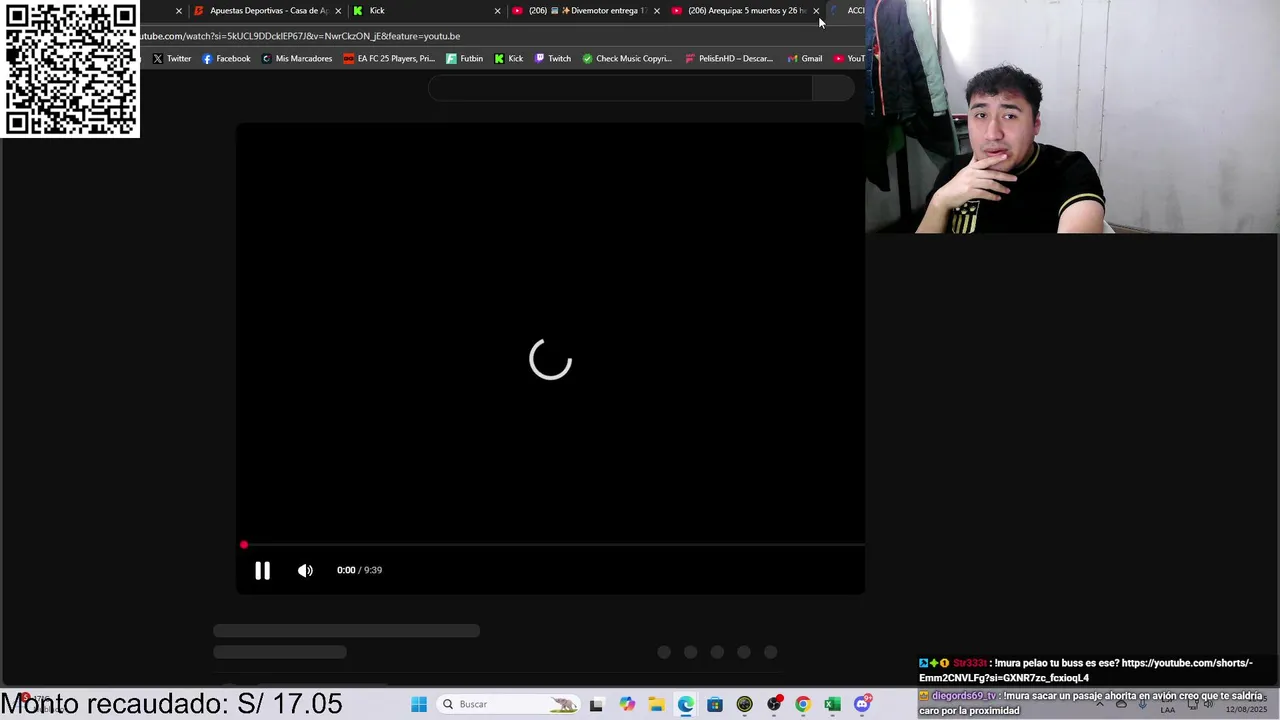Close the Arequipa: 5 muertos tab

816,11
